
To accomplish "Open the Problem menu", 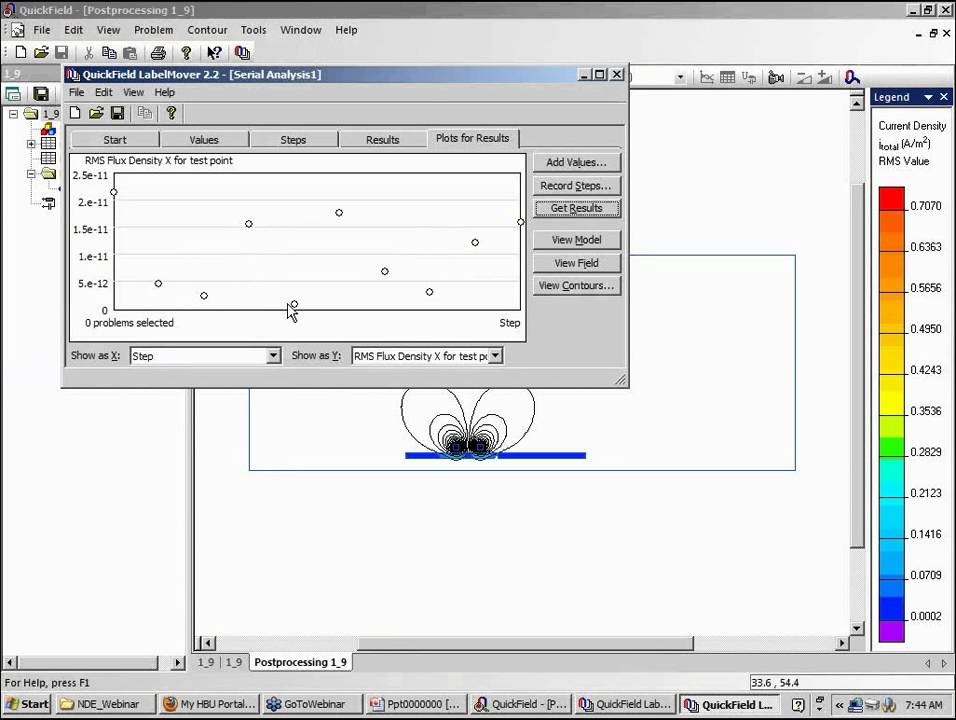I will [154, 30].
